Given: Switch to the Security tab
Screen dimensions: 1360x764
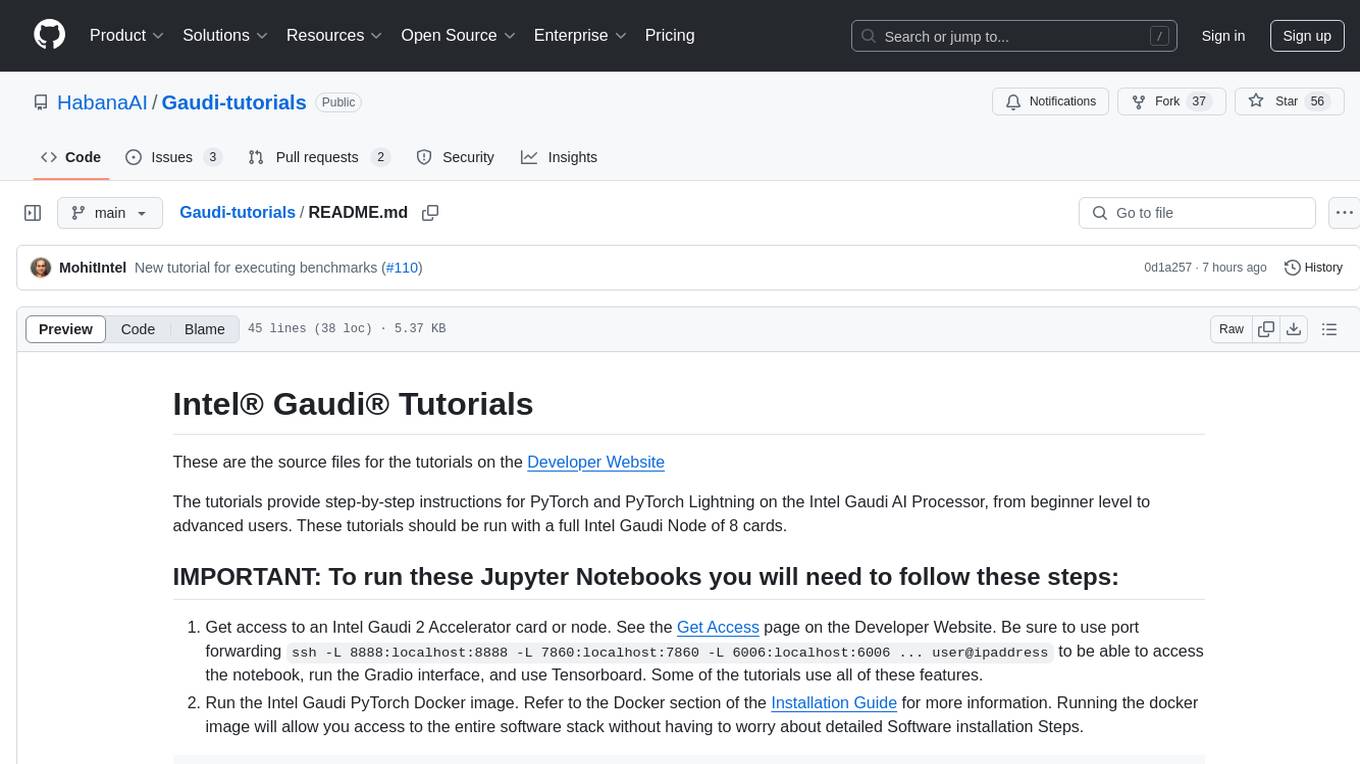Looking at the screenshot, I should tap(455, 157).
